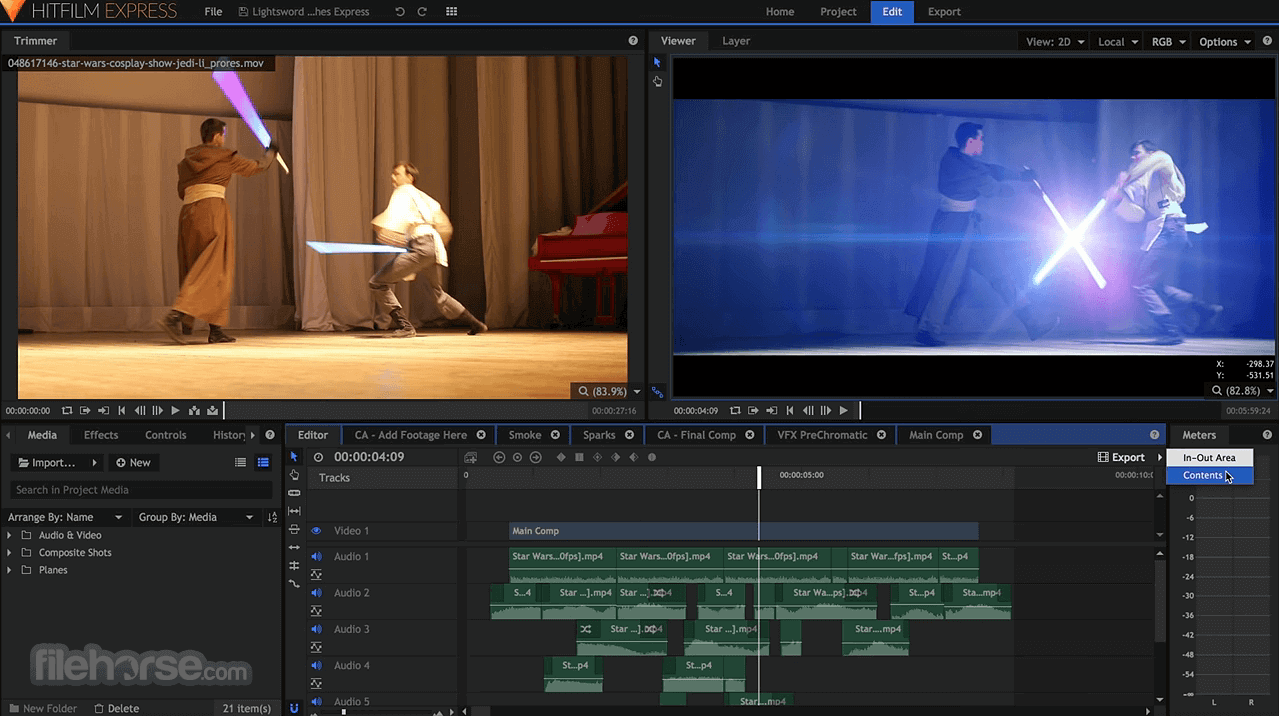The image size is (1279, 716).
Task: Click the New button in the Media panel
Action: click(133, 462)
